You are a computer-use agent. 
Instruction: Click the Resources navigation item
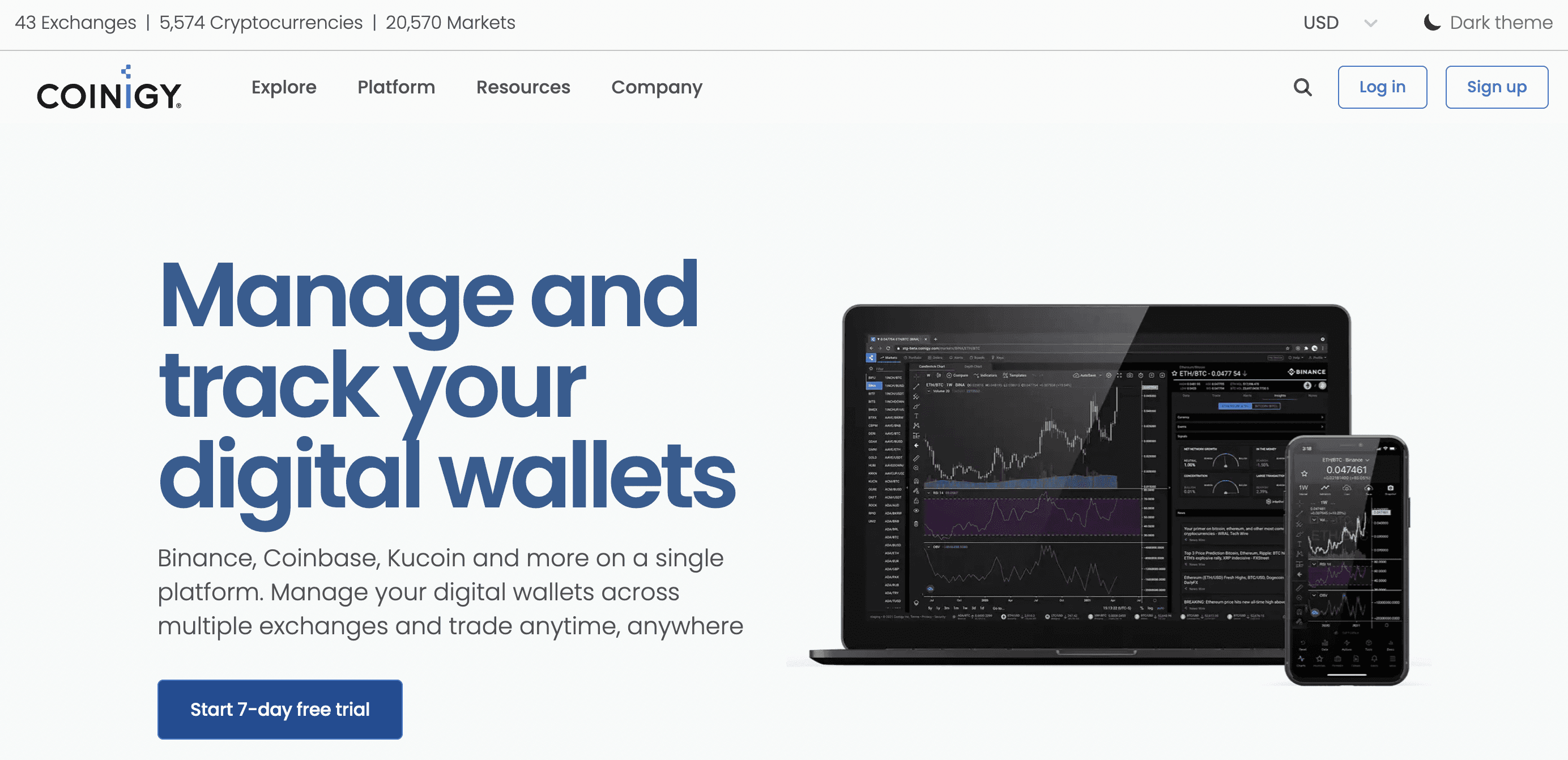point(524,87)
